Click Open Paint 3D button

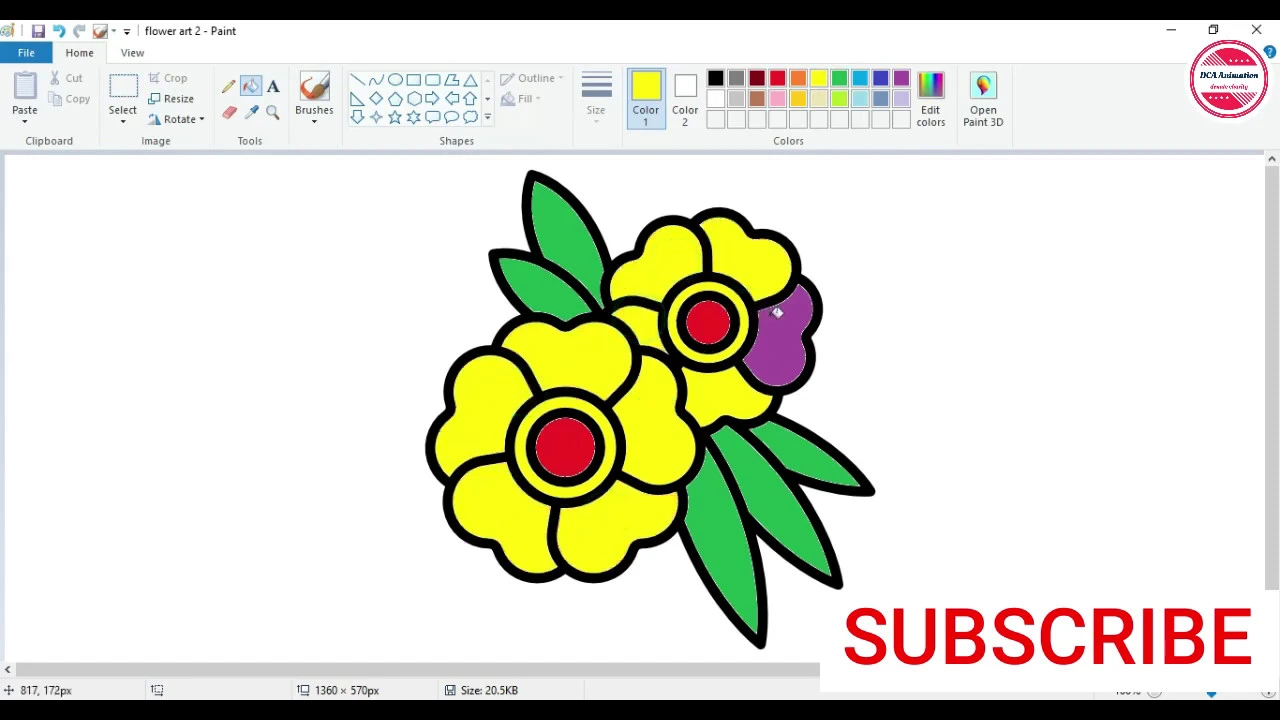[983, 99]
